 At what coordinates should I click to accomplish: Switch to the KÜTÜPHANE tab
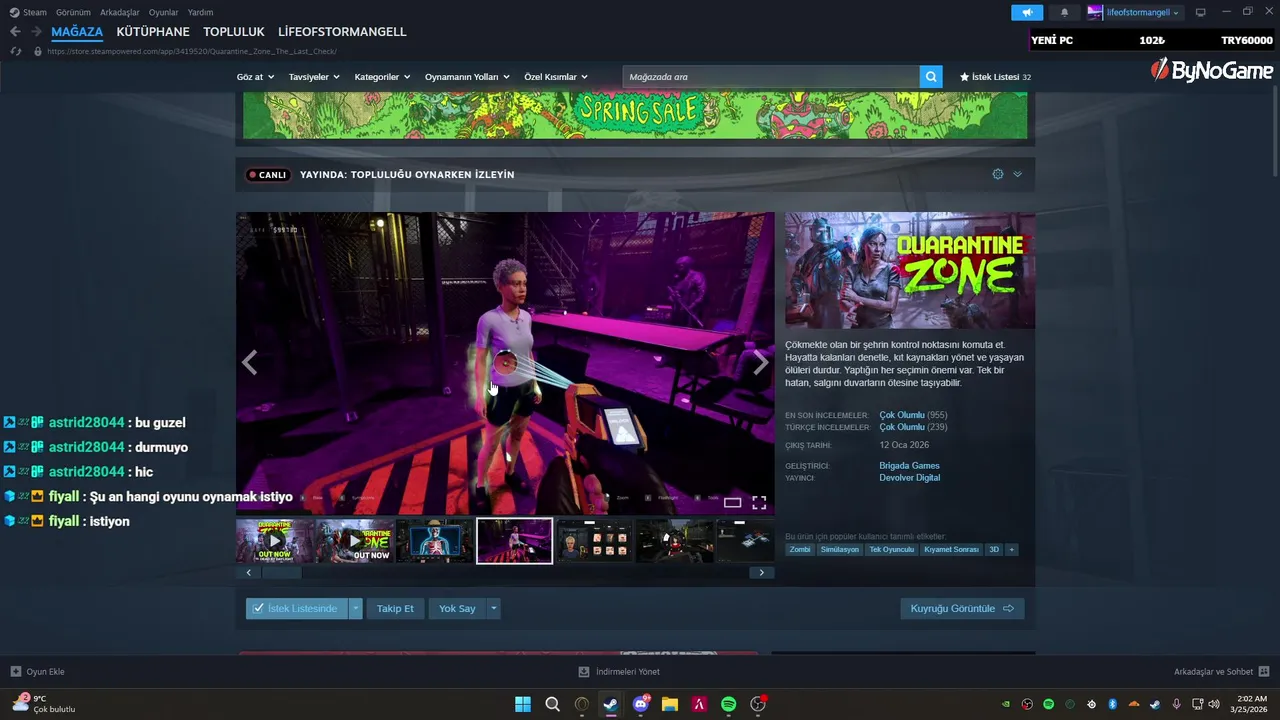pyautogui.click(x=153, y=32)
